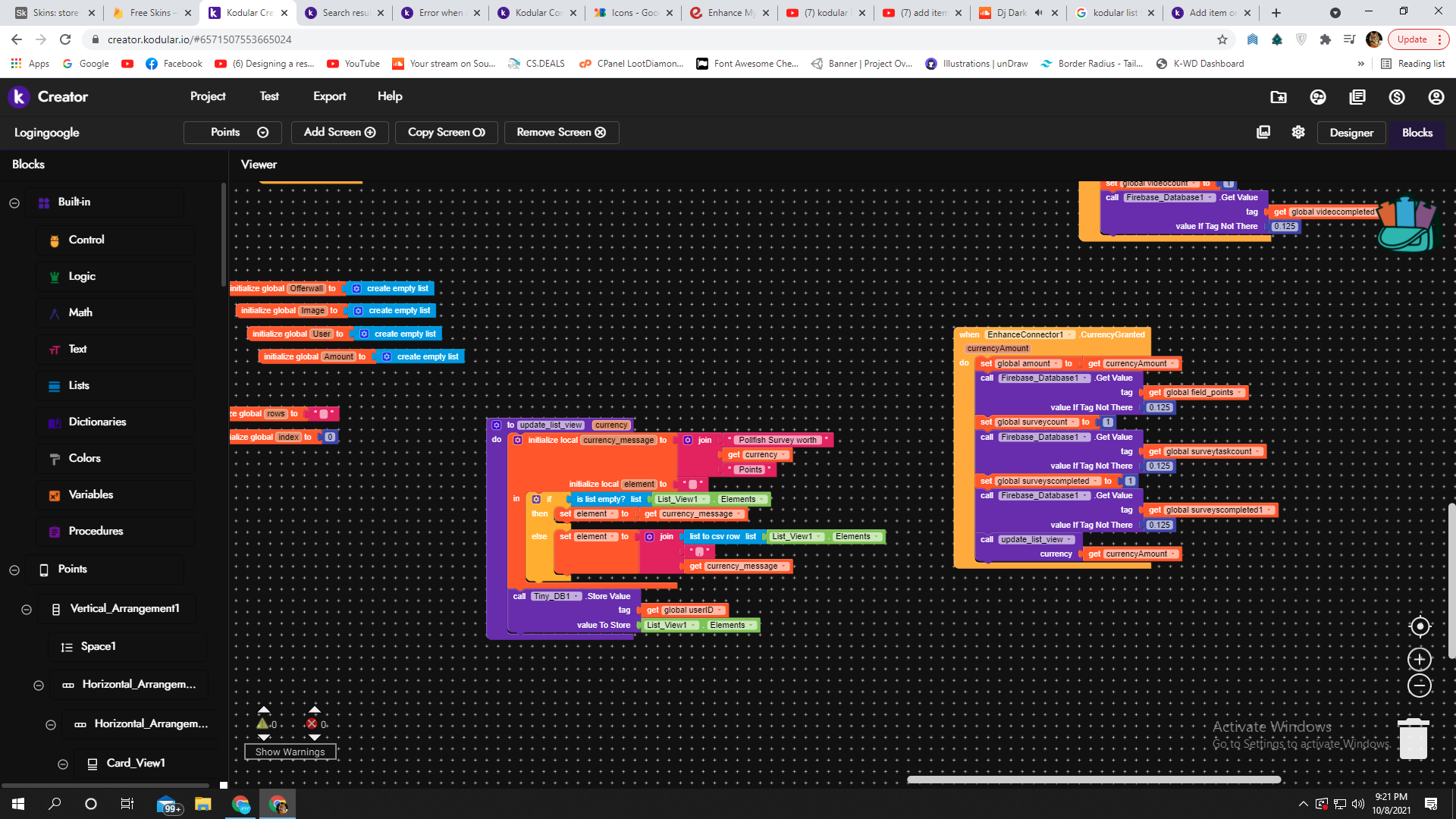
Task: Collapse the Vertical_Arrangement1 tree node
Action: pyautogui.click(x=27, y=610)
